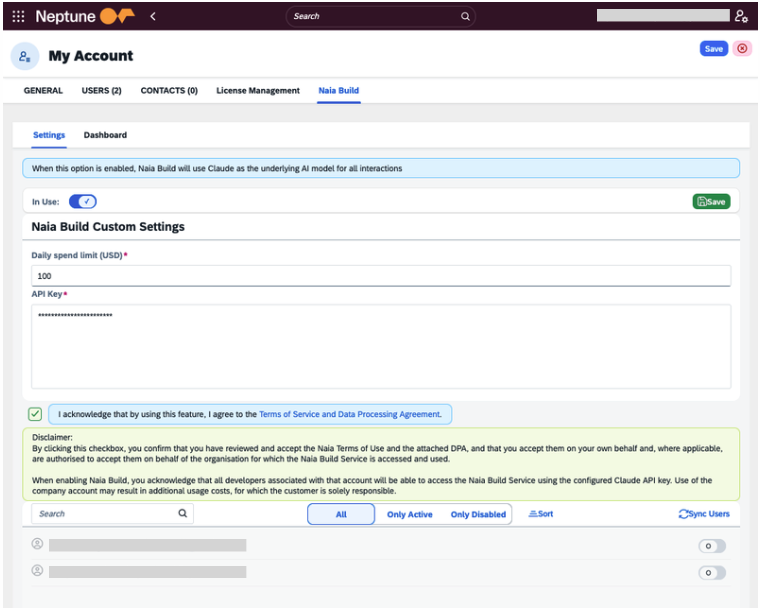Click the top Search input box
The width and height of the screenshot is (760, 608).
[380, 16]
